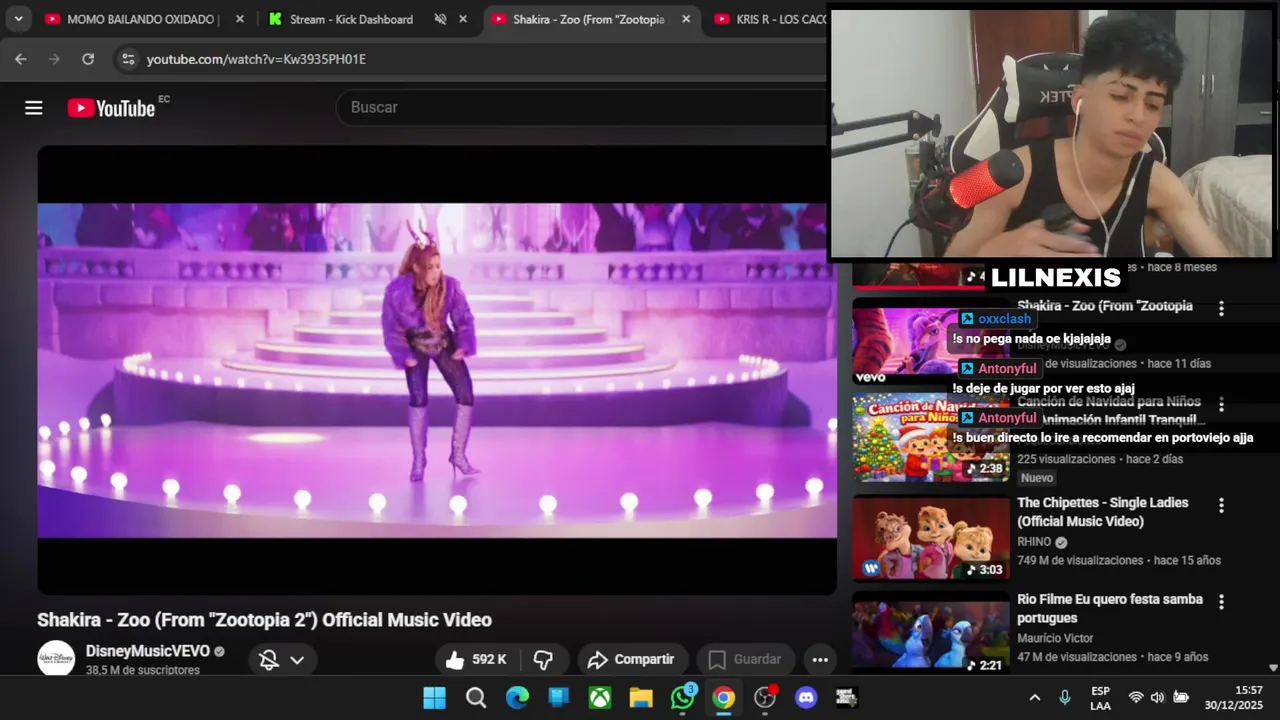
Task: Open more actions ellipsis under video
Action: 820,659
